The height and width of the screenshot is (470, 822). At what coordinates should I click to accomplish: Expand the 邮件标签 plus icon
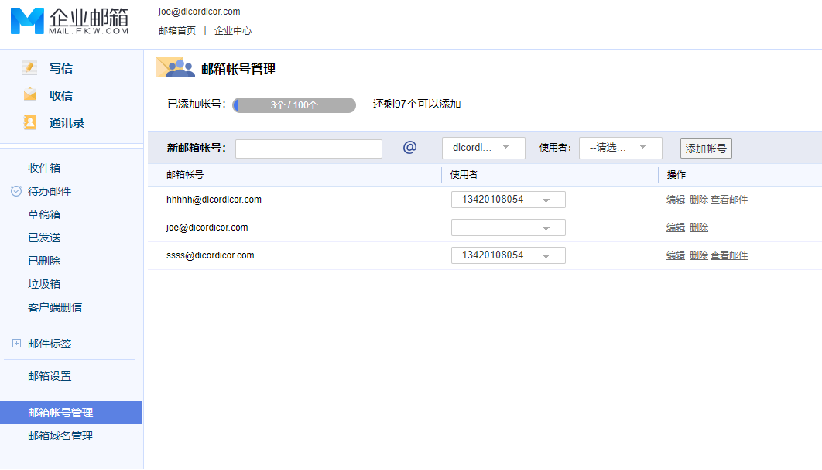click(16, 343)
